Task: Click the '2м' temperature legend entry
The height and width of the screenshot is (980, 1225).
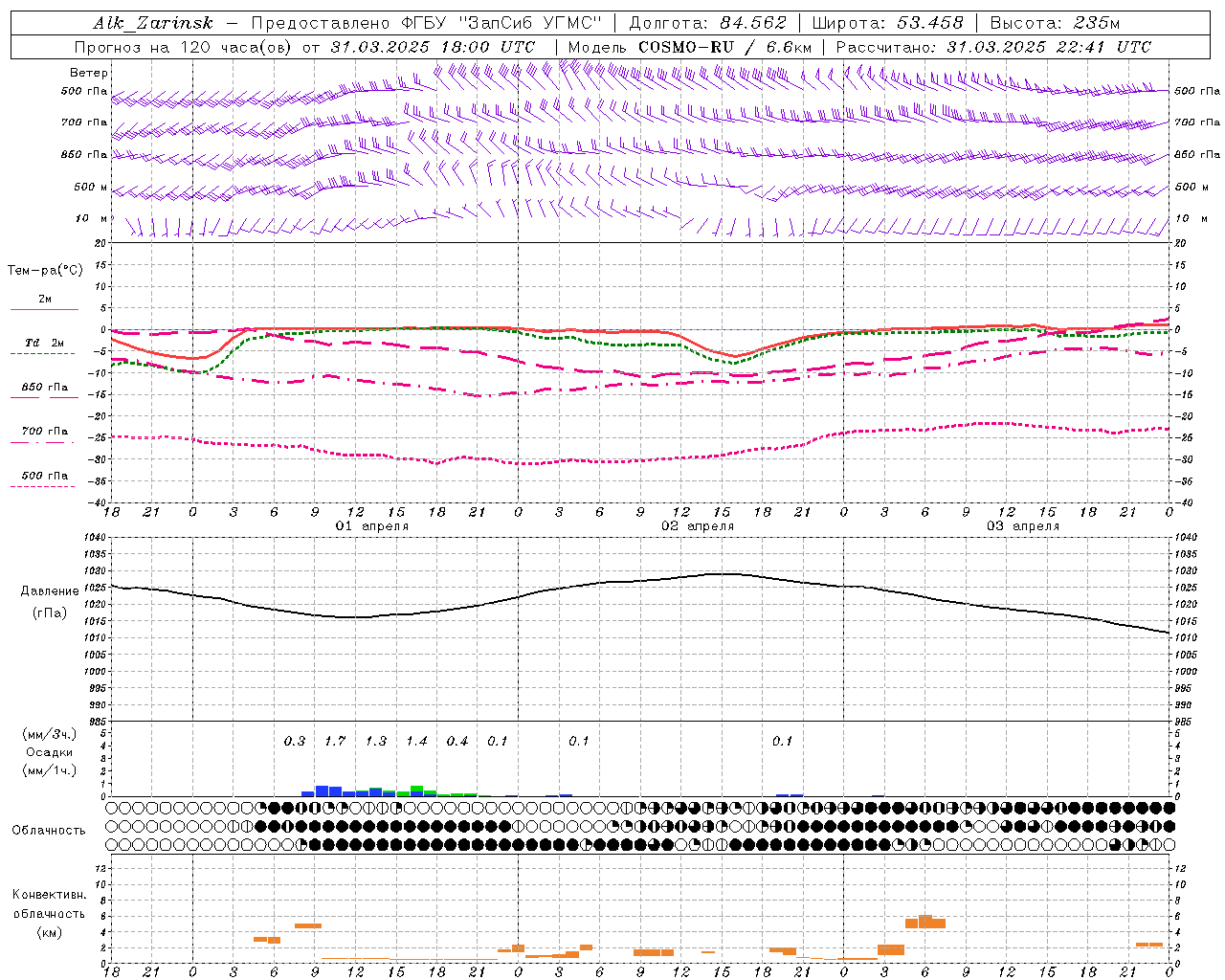Action: tap(44, 301)
